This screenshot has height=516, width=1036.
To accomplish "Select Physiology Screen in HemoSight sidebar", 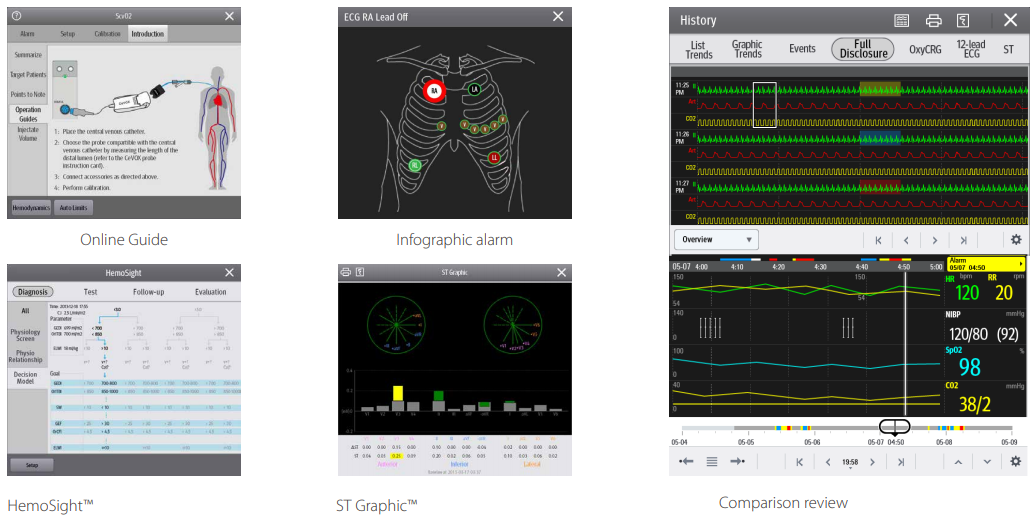I will coord(26,332).
